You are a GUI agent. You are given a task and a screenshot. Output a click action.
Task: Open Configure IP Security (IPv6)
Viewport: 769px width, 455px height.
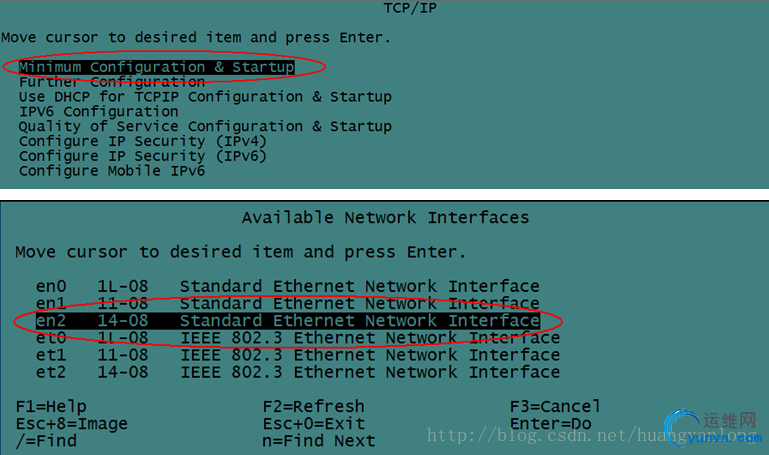tap(141, 157)
